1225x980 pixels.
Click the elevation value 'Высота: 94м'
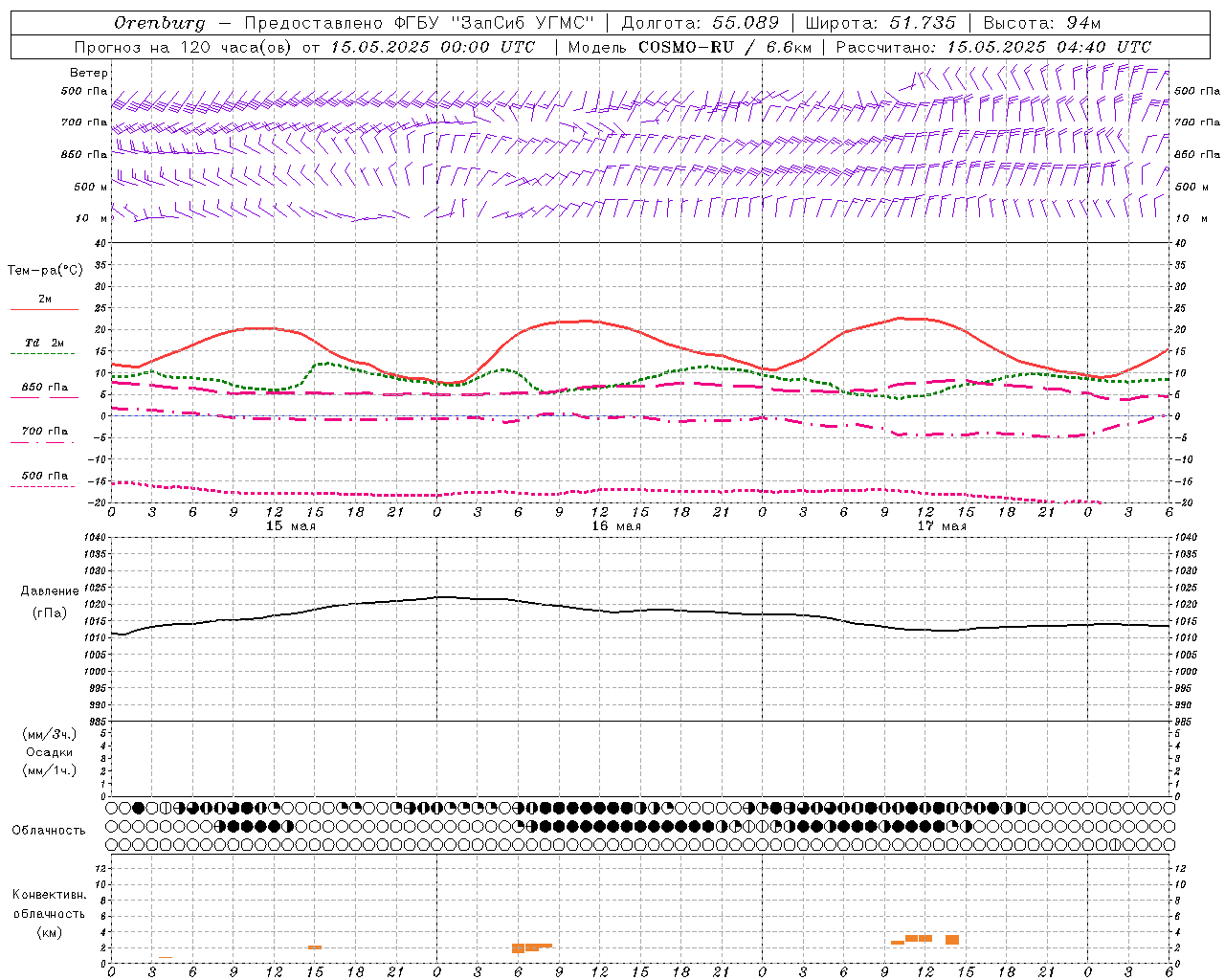[1042, 23]
